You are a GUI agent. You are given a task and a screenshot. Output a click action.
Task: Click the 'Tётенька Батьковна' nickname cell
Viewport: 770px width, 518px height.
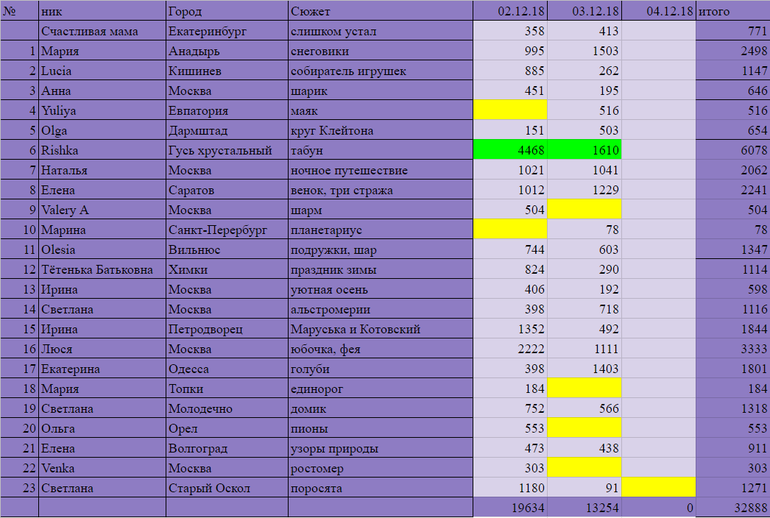click(102, 269)
